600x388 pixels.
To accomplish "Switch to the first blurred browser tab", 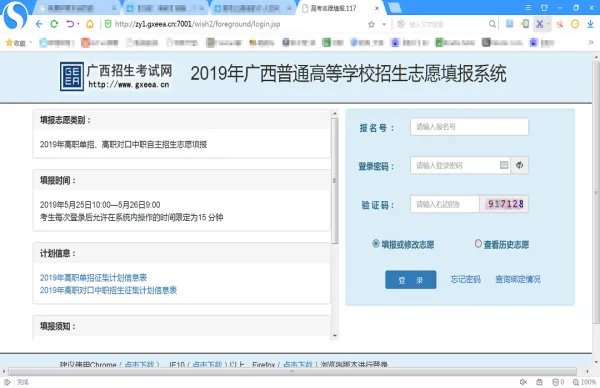I will click(x=77, y=8).
